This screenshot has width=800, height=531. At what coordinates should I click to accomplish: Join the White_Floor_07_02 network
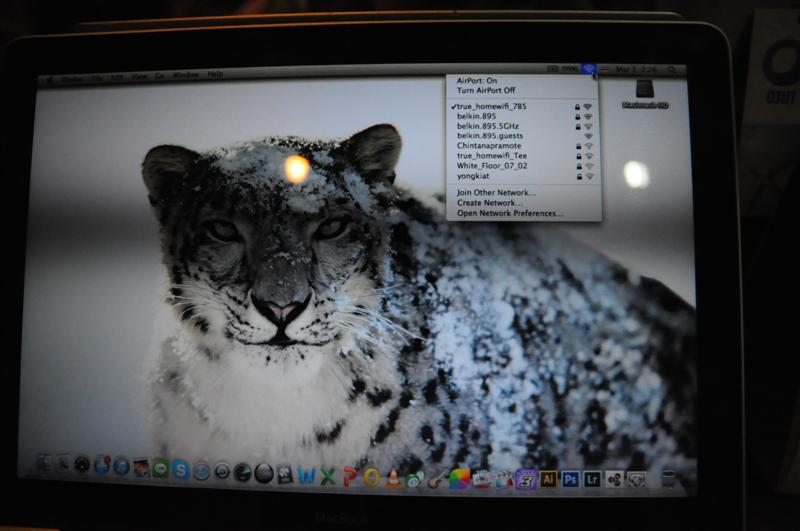click(523, 166)
